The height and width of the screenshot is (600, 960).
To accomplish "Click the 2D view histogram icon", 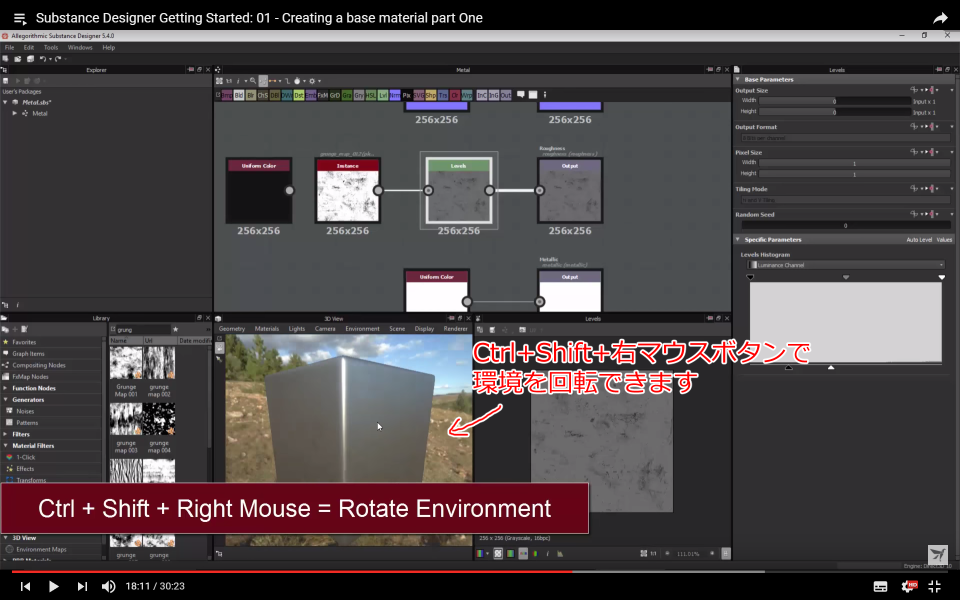I will point(560,553).
